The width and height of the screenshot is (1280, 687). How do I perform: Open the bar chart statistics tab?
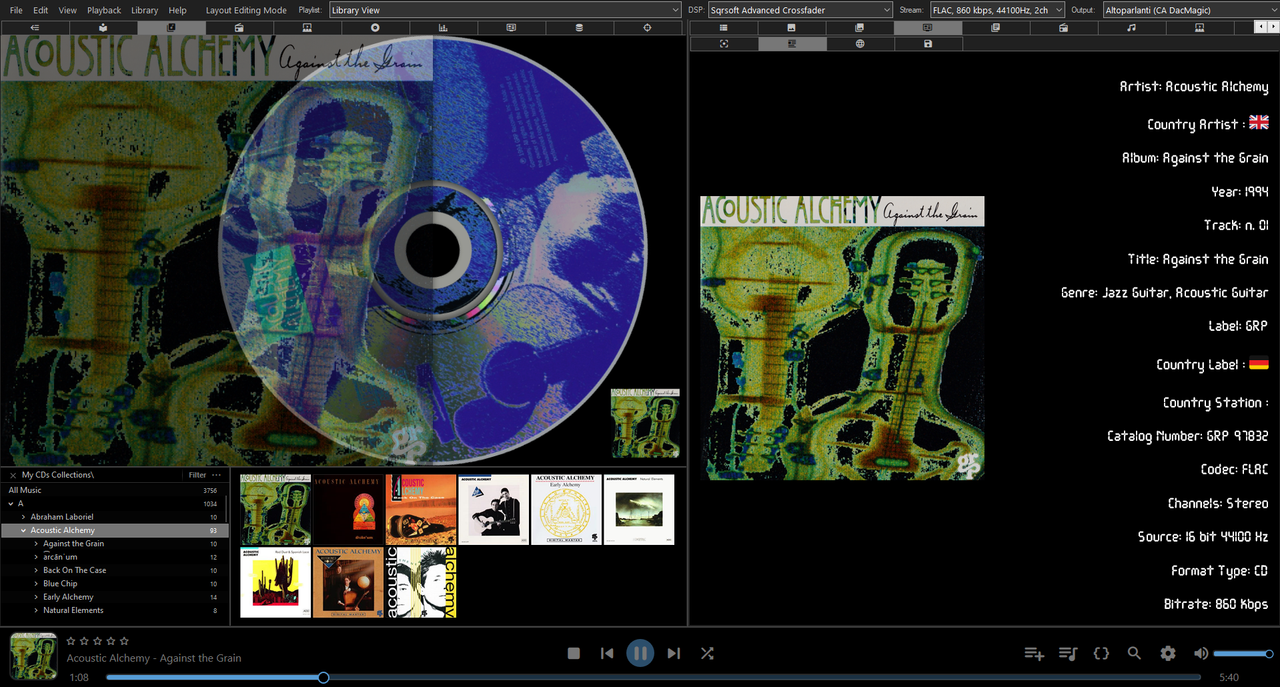coord(443,28)
